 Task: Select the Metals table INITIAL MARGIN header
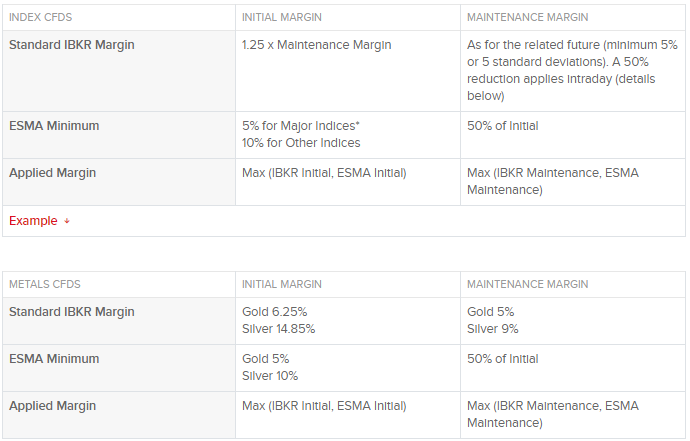click(x=282, y=284)
